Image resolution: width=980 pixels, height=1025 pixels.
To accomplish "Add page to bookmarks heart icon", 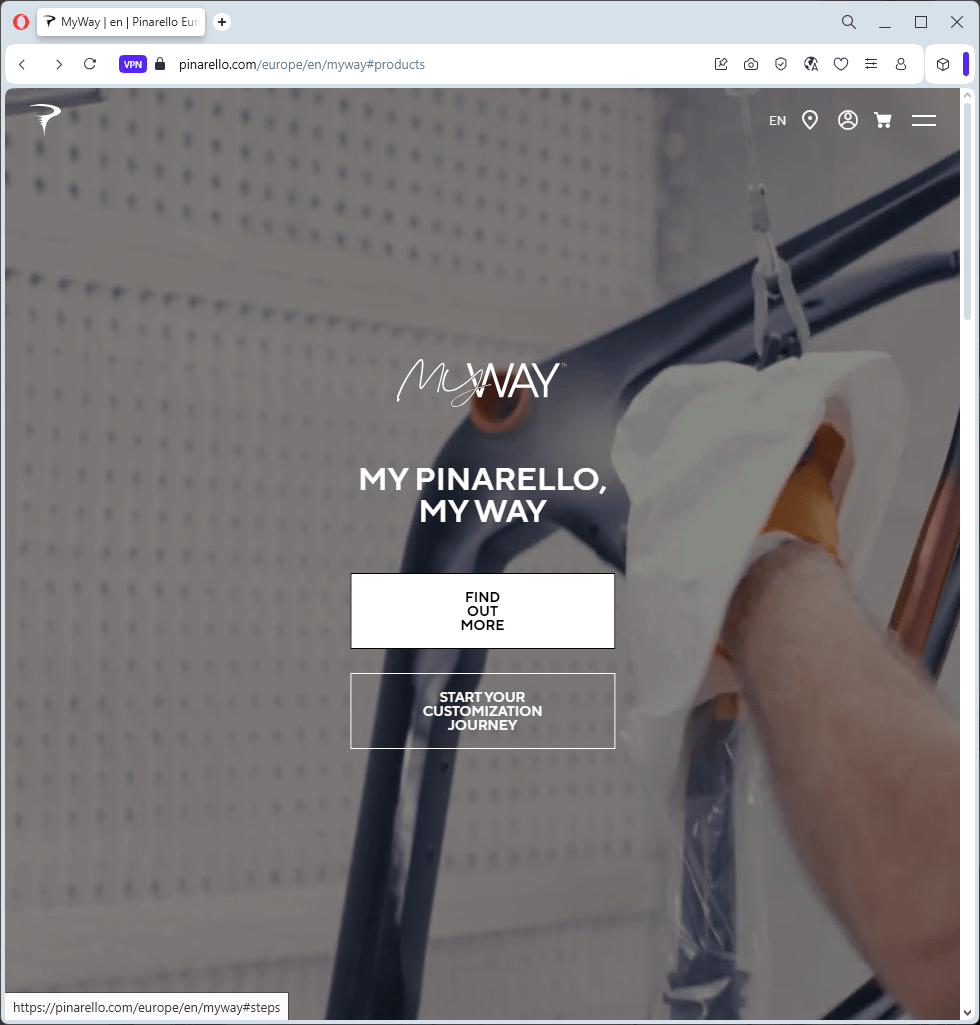I will 841,64.
